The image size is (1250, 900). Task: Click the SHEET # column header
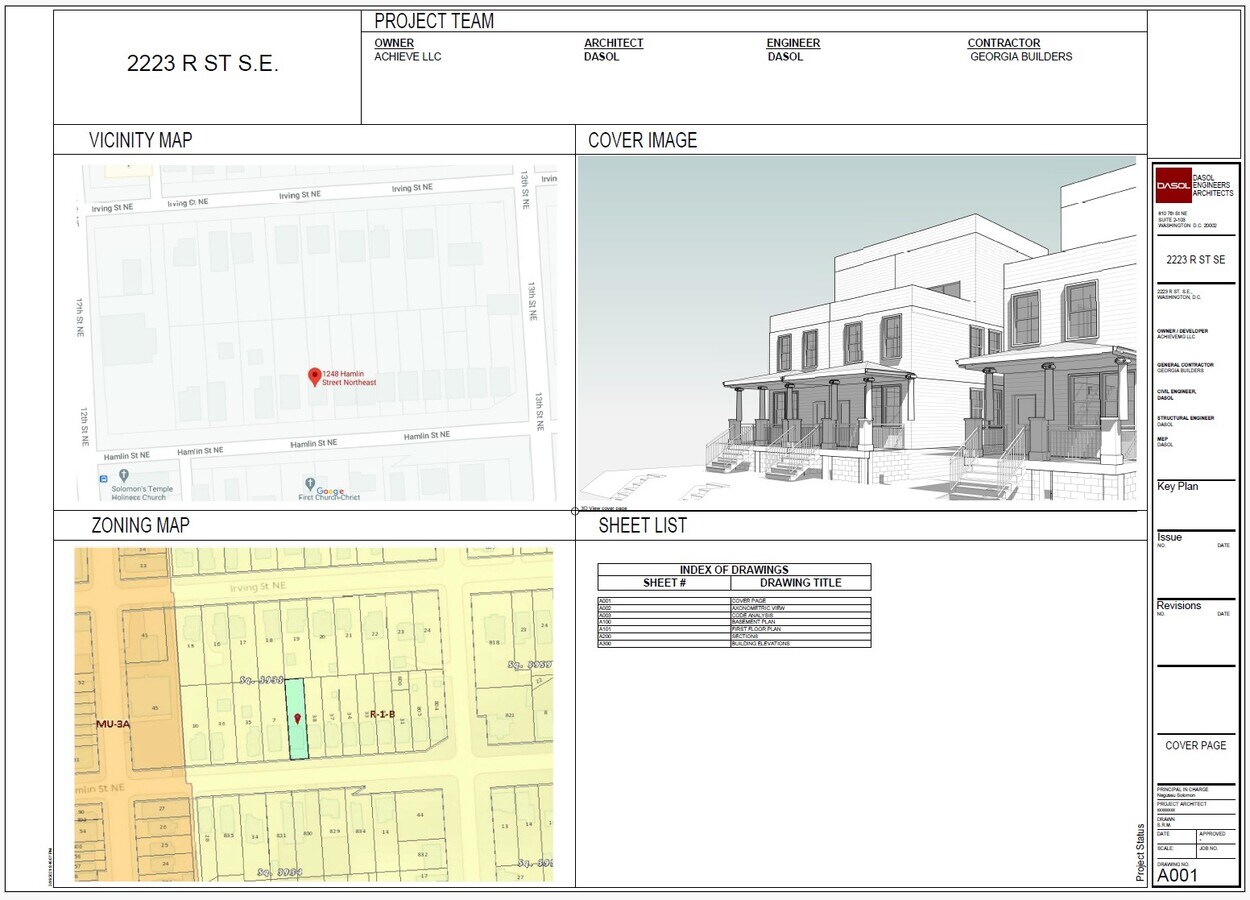pyautogui.click(x=665, y=582)
